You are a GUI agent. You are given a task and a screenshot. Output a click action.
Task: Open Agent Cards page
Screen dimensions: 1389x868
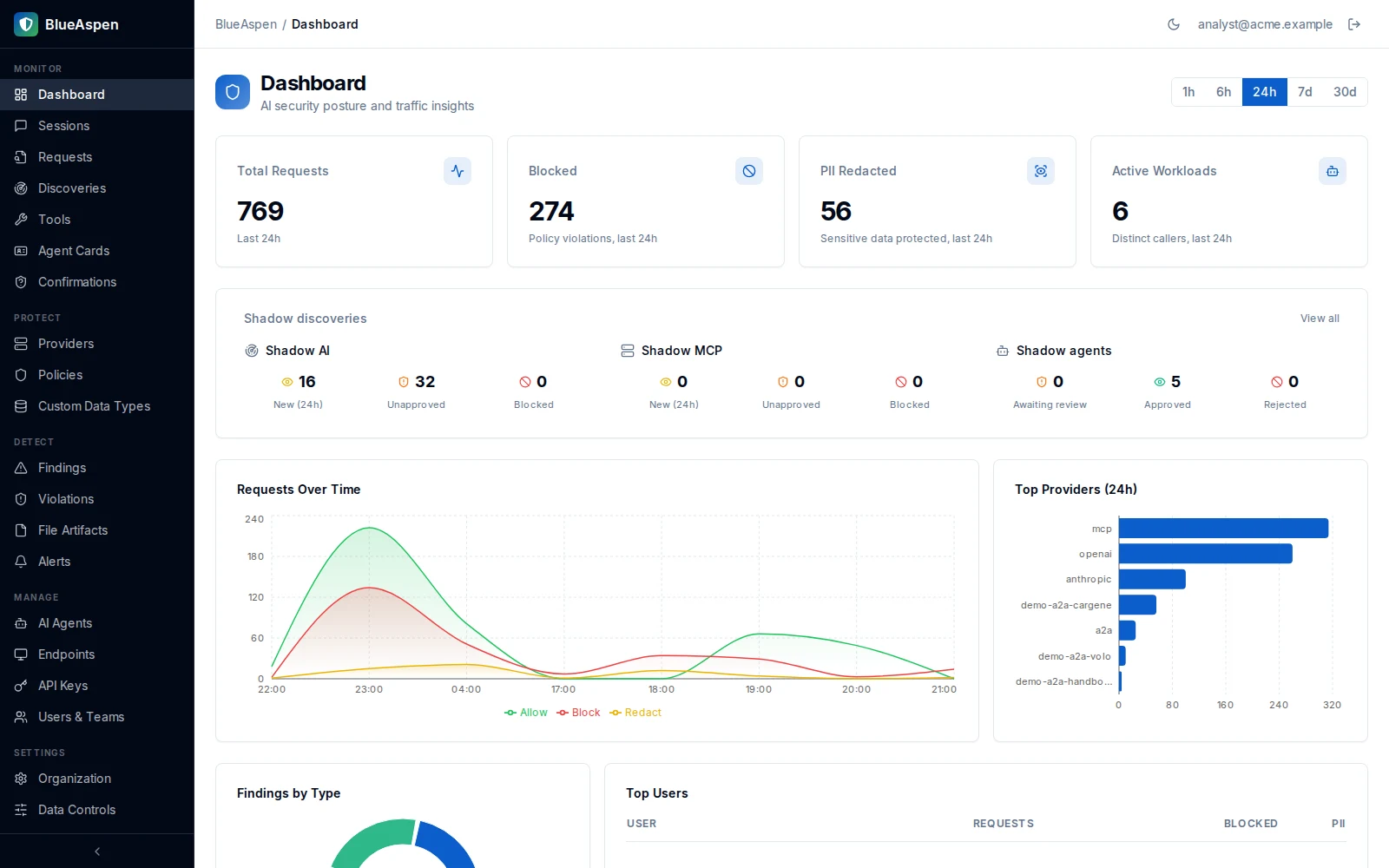pos(97,251)
